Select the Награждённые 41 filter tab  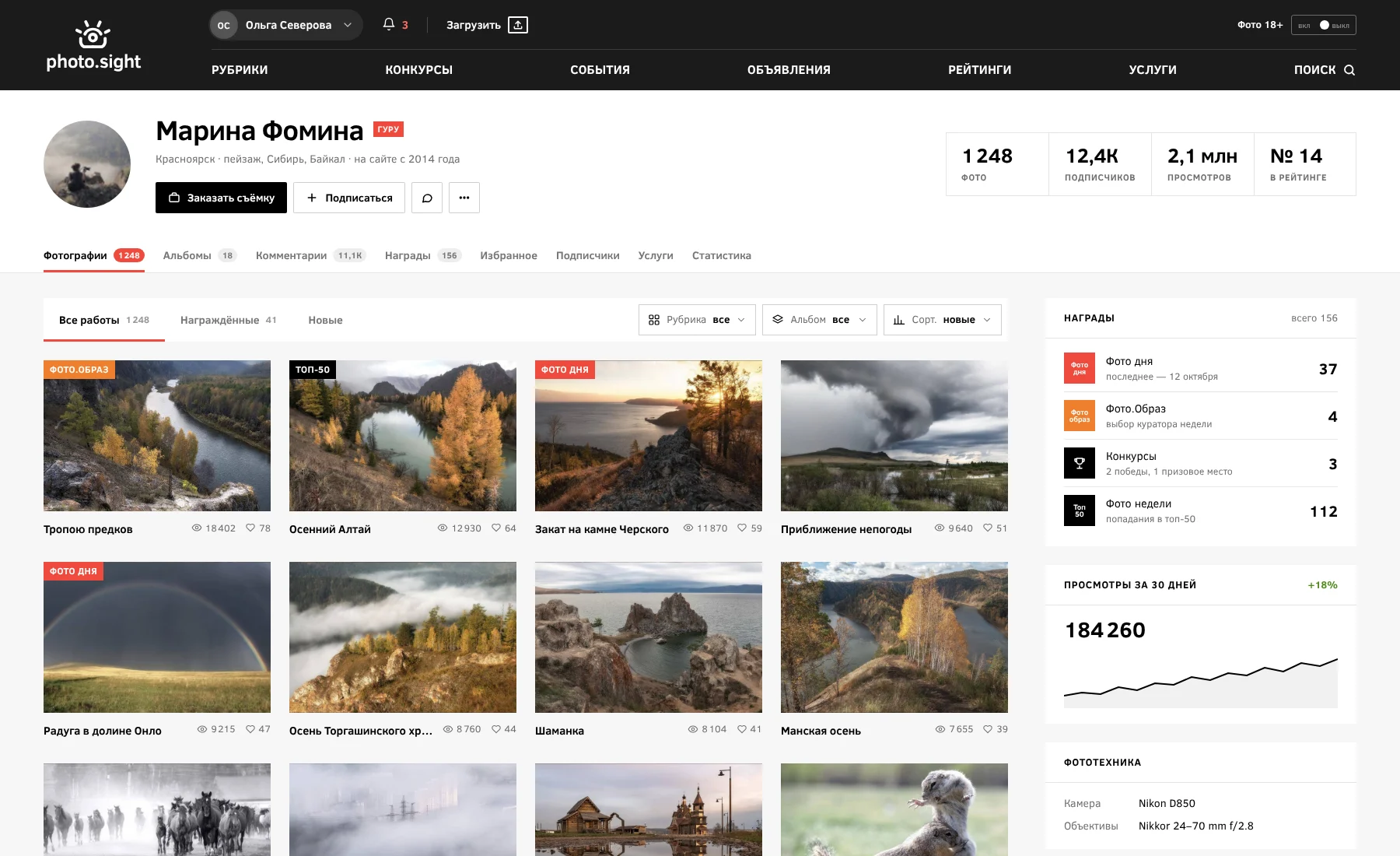[x=229, y=320]
